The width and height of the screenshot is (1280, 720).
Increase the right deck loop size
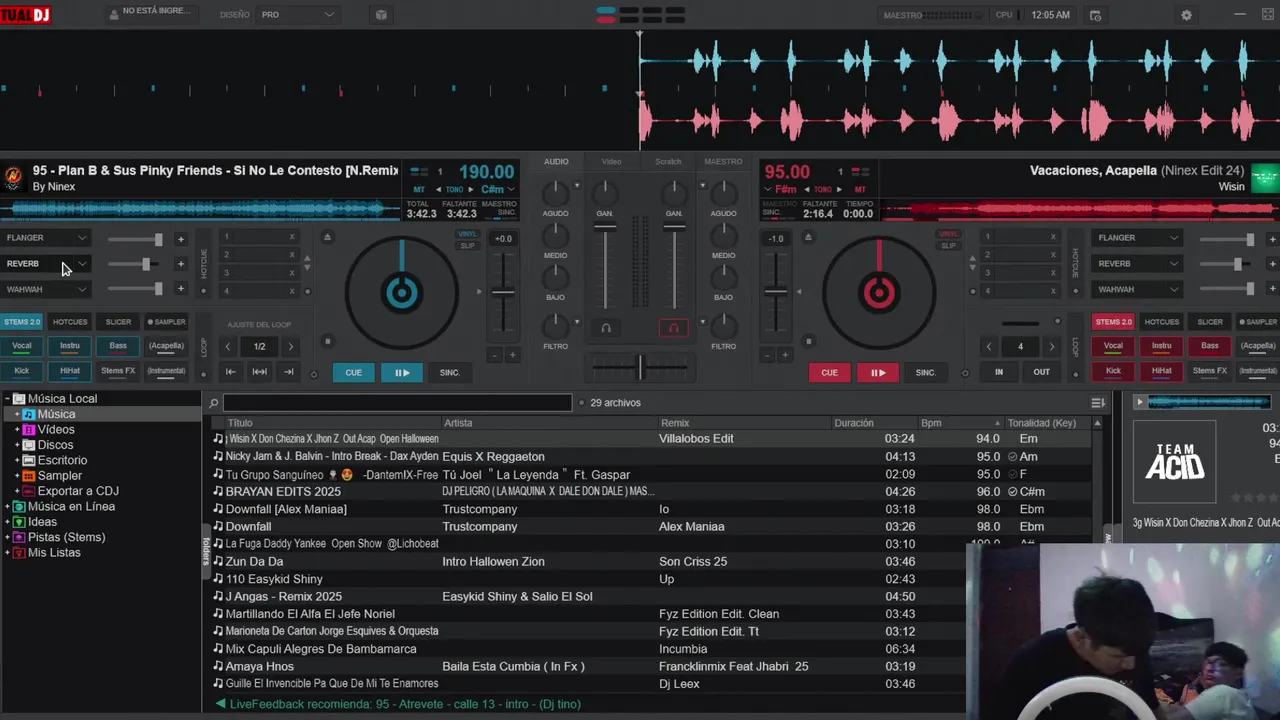[1051, 347]
